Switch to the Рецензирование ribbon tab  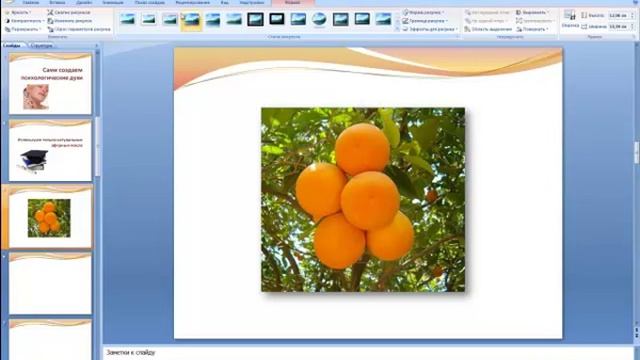[192, 2]
